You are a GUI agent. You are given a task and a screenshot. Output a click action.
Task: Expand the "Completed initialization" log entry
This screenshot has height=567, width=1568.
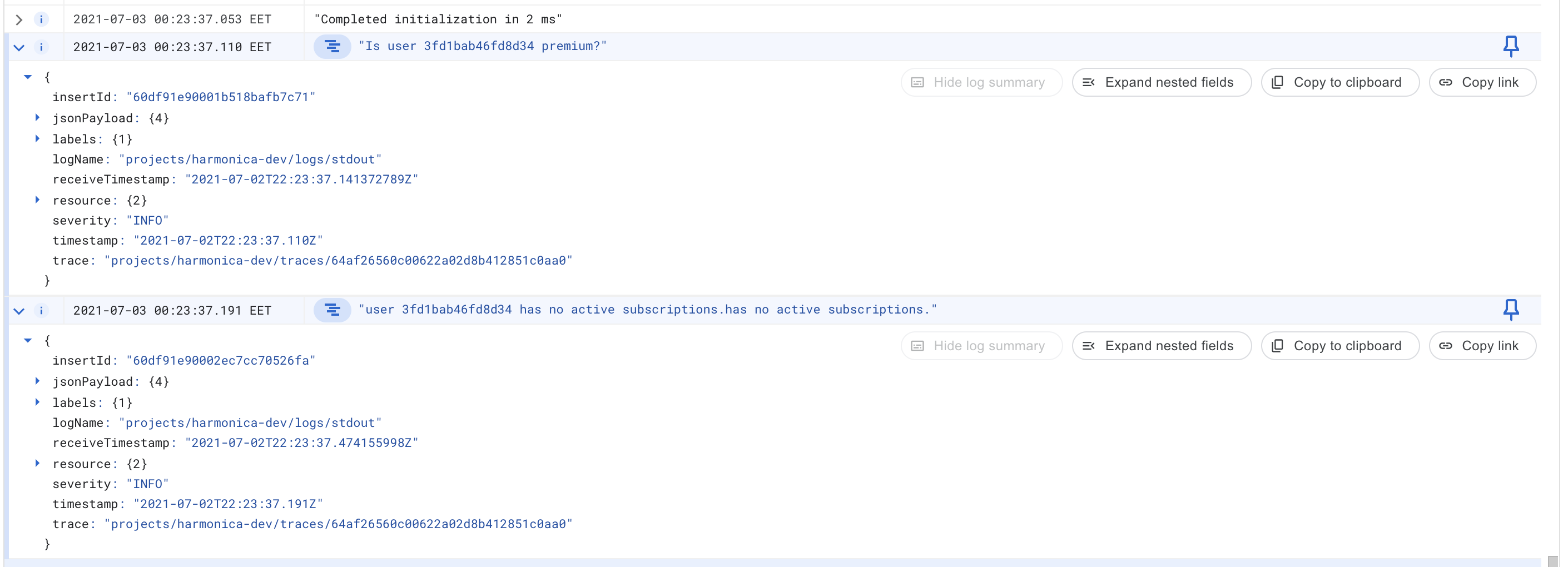click(x=19, y=19)
